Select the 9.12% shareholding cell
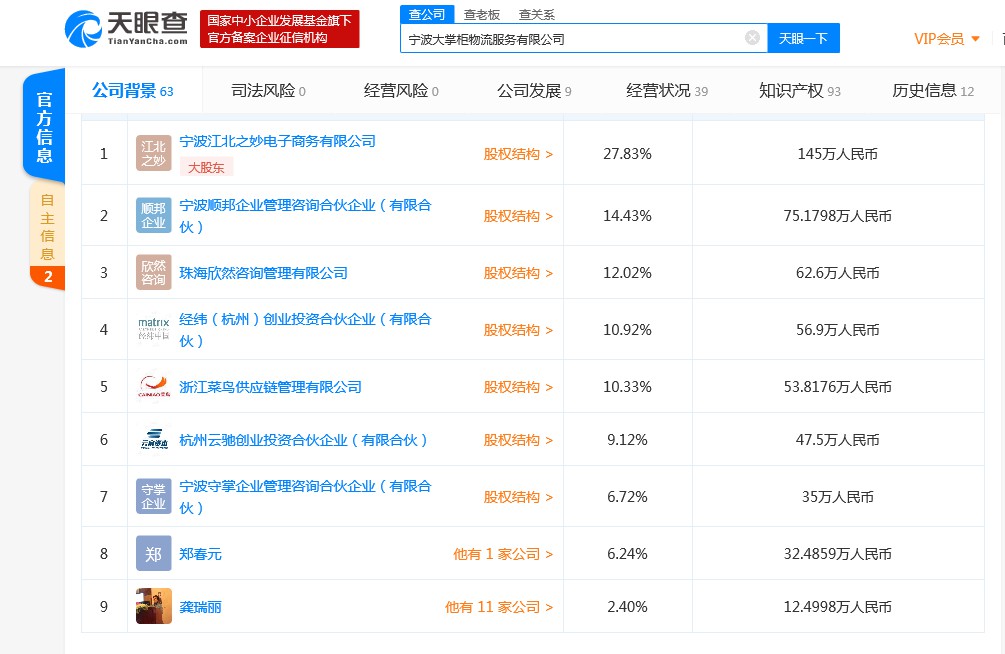The image size is (1005, 654). click(627, 440)
